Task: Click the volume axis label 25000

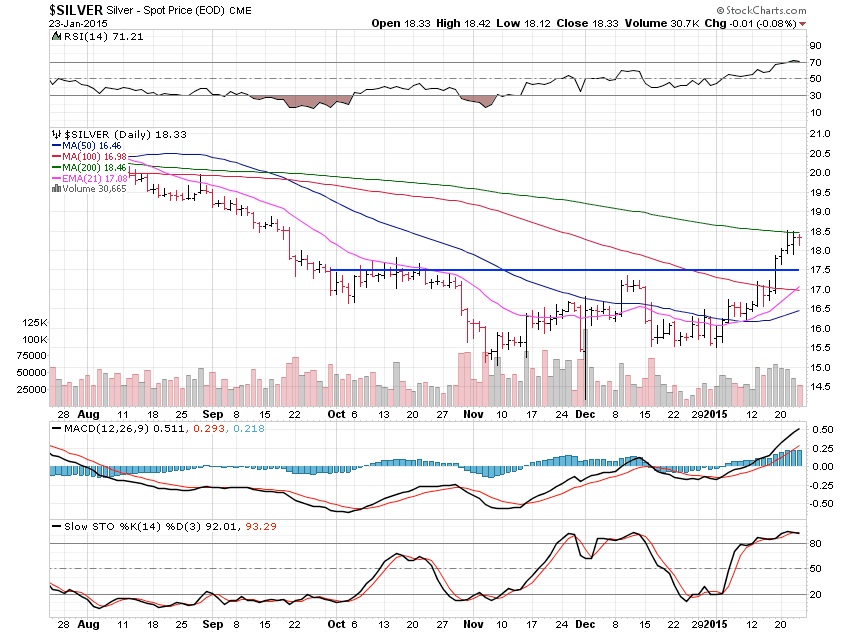Action: click(x=32, y=389)
